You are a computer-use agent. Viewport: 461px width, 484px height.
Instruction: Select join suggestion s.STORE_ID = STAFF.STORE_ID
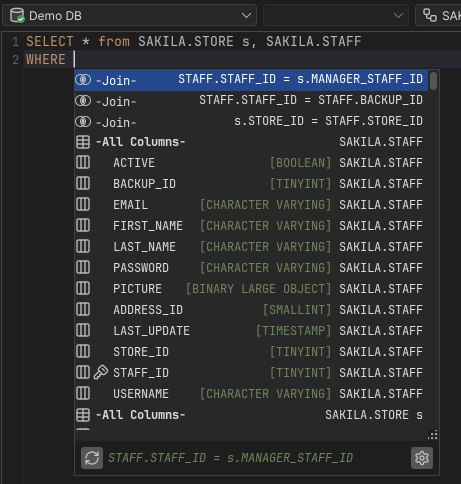pyautogui.click(x=251, y=122)
